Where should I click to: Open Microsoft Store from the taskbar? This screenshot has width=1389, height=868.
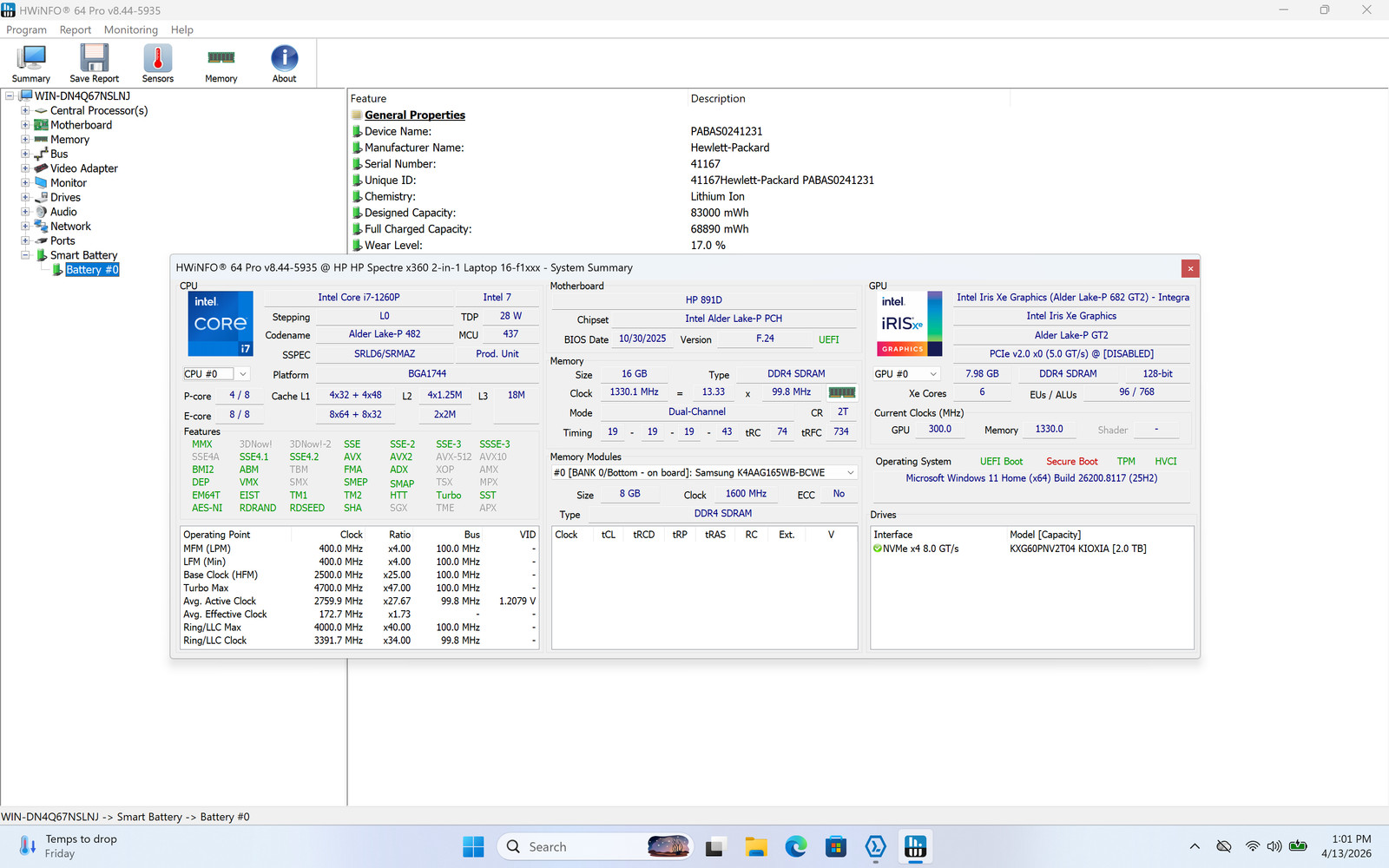coord(836,846)
